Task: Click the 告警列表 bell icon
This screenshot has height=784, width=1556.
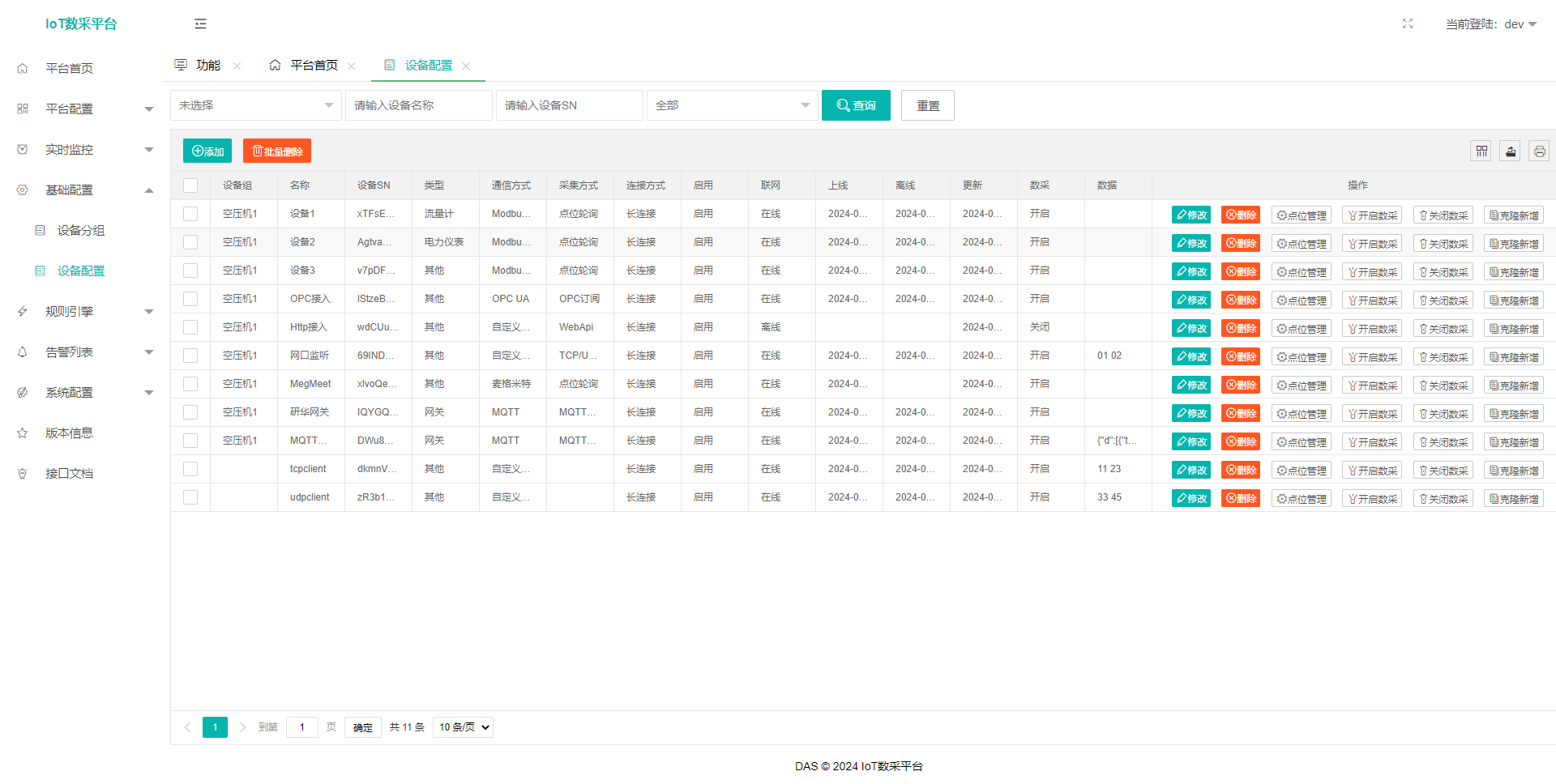Action: pos(23,352)
